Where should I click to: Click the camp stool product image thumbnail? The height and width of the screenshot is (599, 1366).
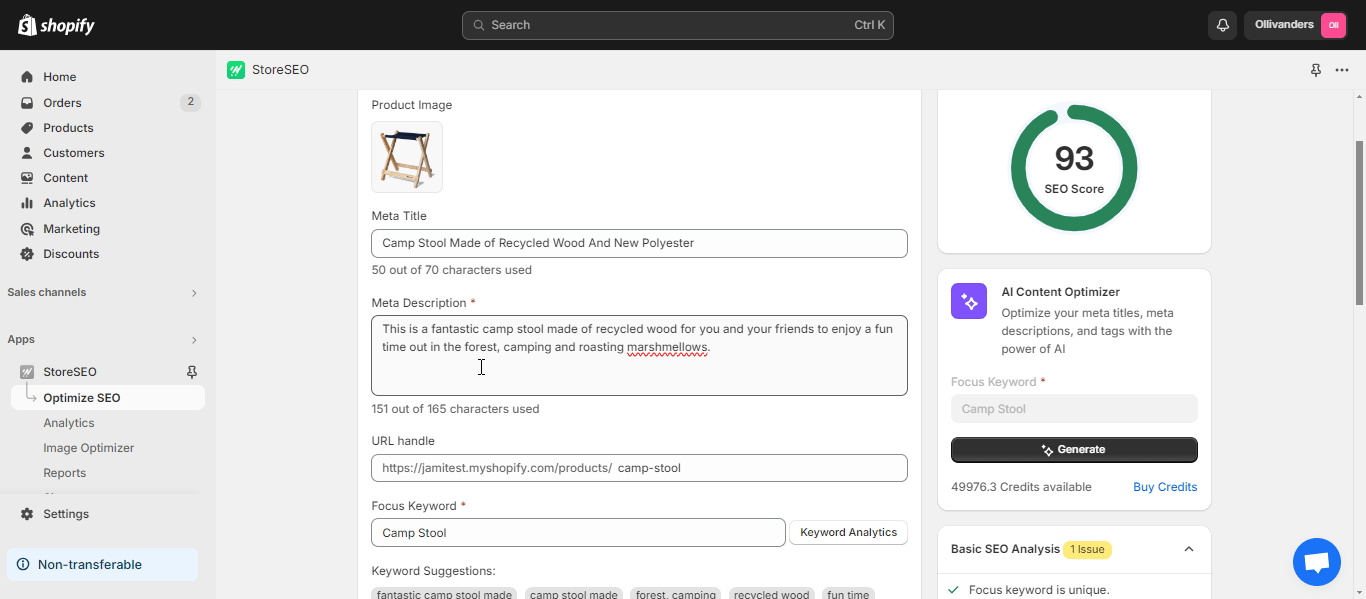[407, 157]
